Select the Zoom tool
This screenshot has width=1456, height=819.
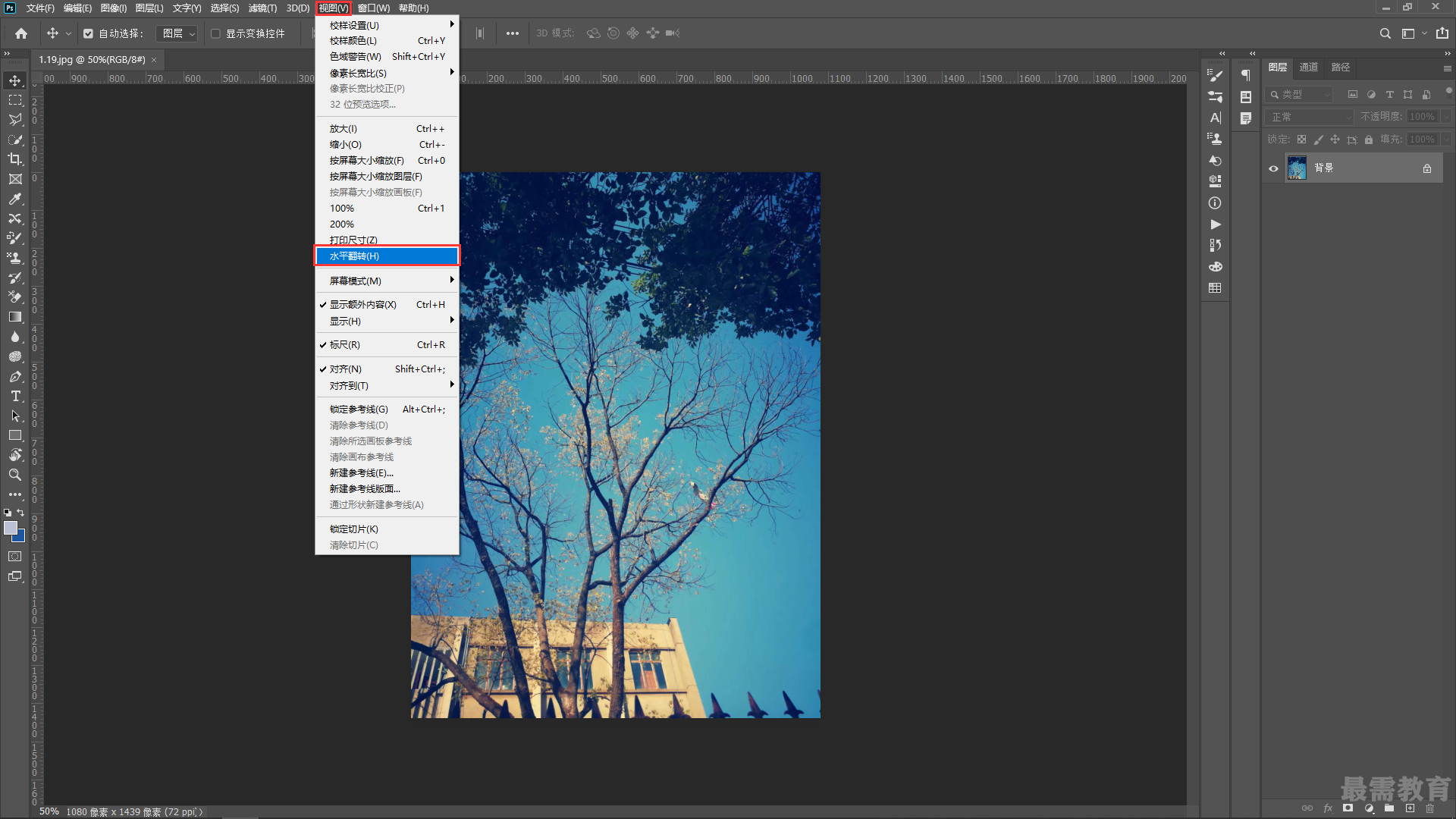pyautogui.click(x=15, y=475)
